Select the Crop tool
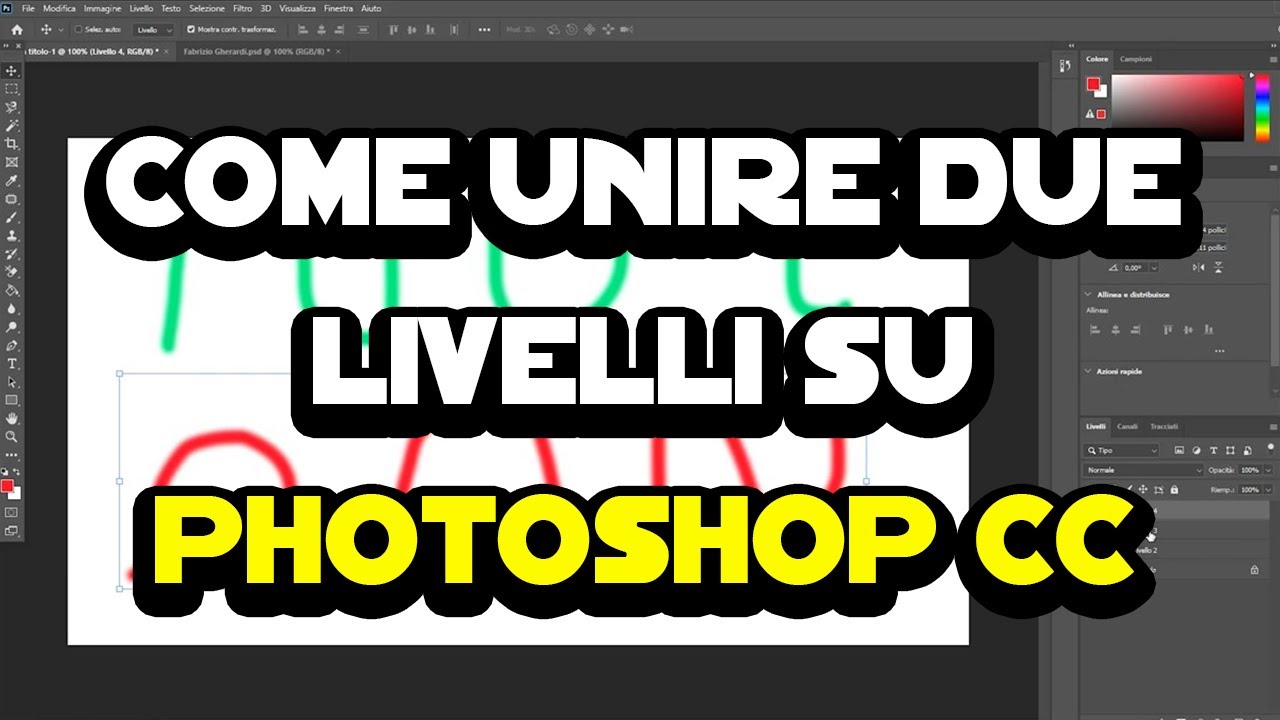1280x720 pixels. coord(12,144)
